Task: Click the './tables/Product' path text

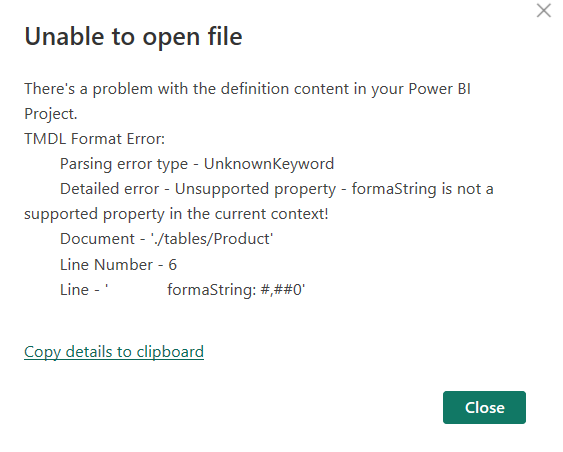Action: (x=212, y=239)
